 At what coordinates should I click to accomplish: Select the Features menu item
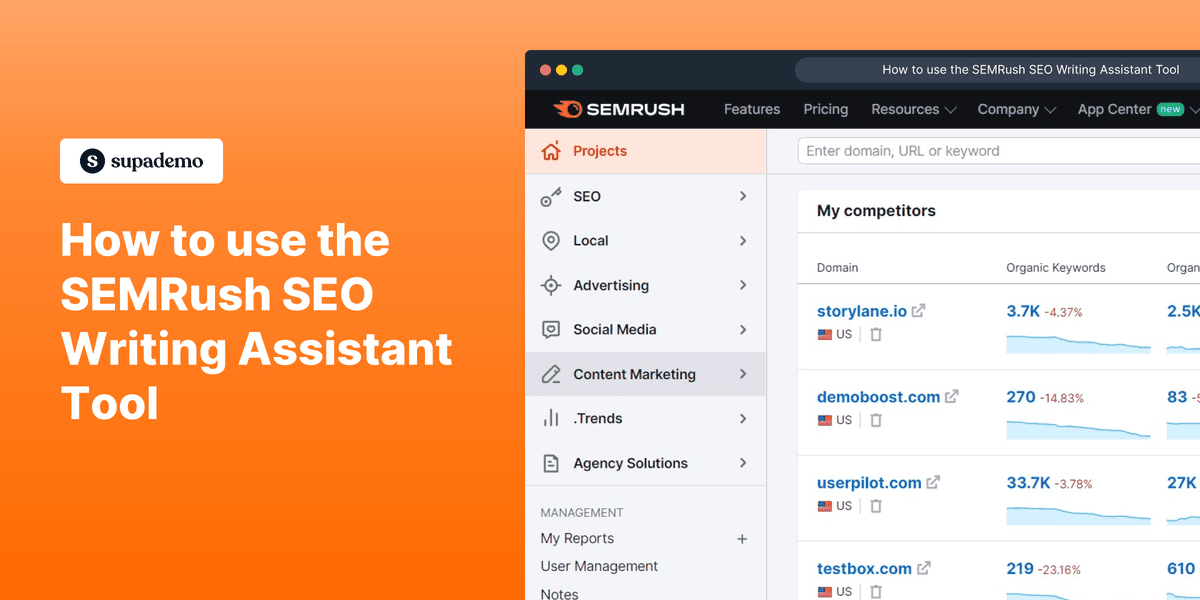[752, 109]
